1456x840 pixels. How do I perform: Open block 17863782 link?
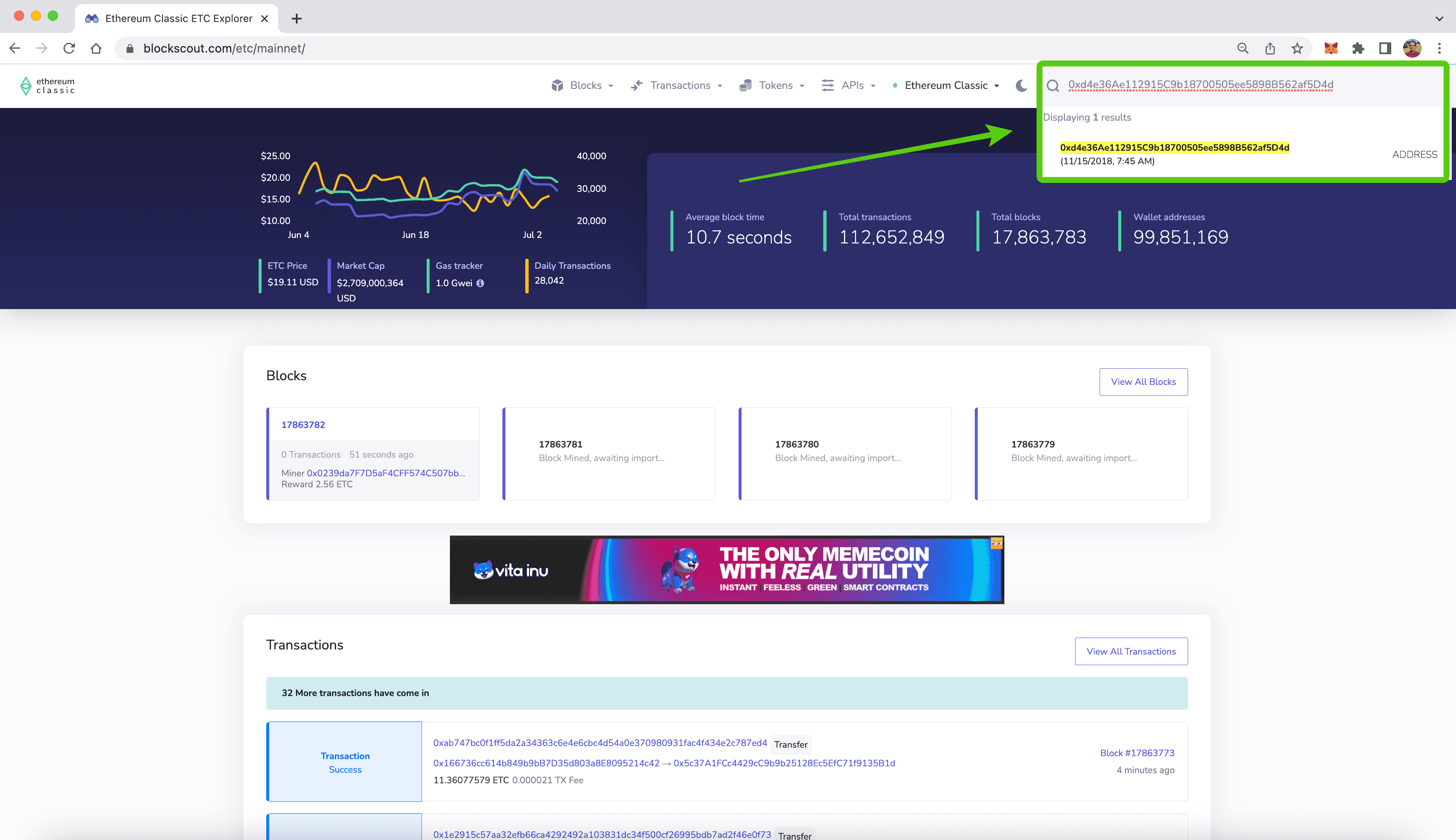tap(303, 425)
